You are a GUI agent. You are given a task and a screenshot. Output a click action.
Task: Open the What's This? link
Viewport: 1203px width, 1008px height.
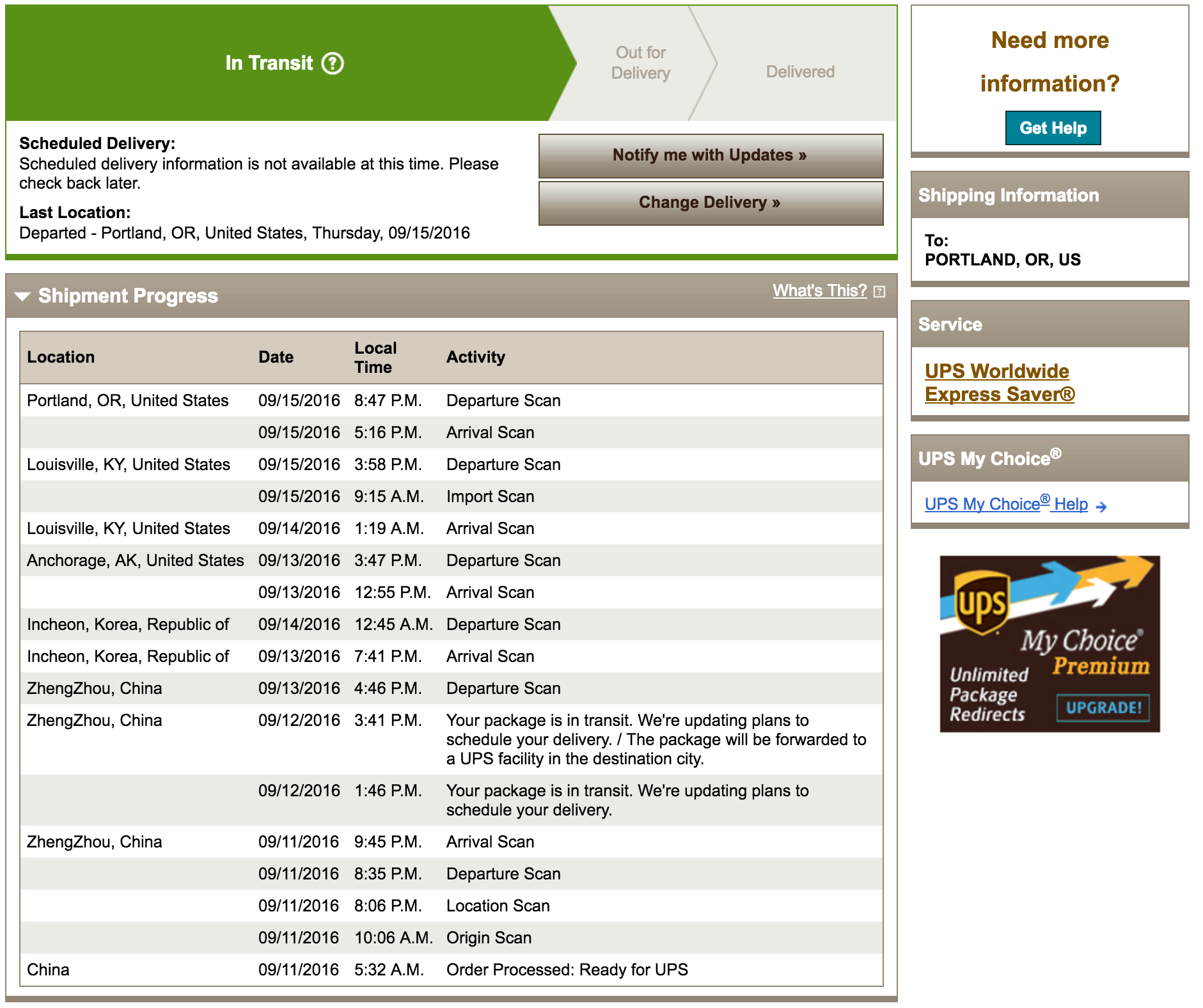click(x=819, y=290)
